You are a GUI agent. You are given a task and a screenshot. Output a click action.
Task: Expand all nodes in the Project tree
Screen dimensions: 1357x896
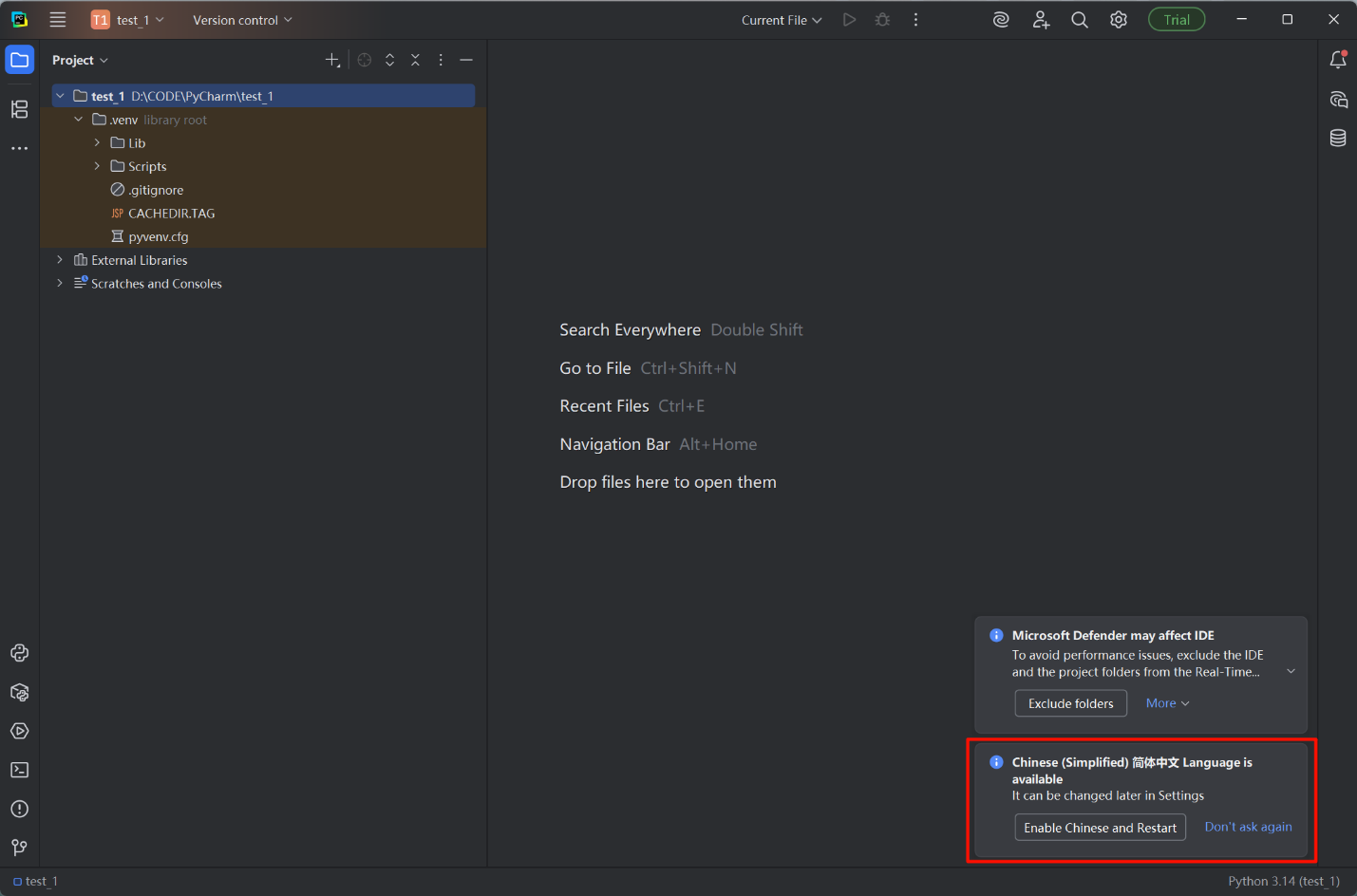[389, 60]
